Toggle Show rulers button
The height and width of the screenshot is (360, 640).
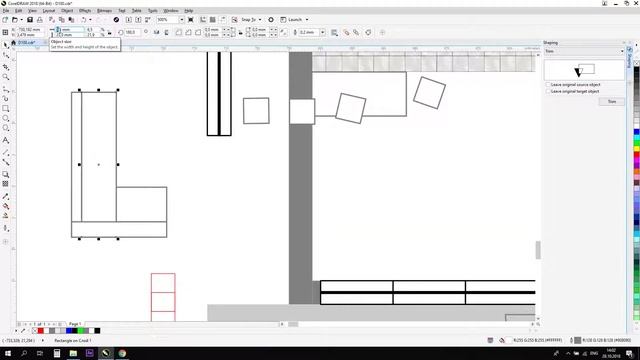pyautogui.click(x=203, y=20)
